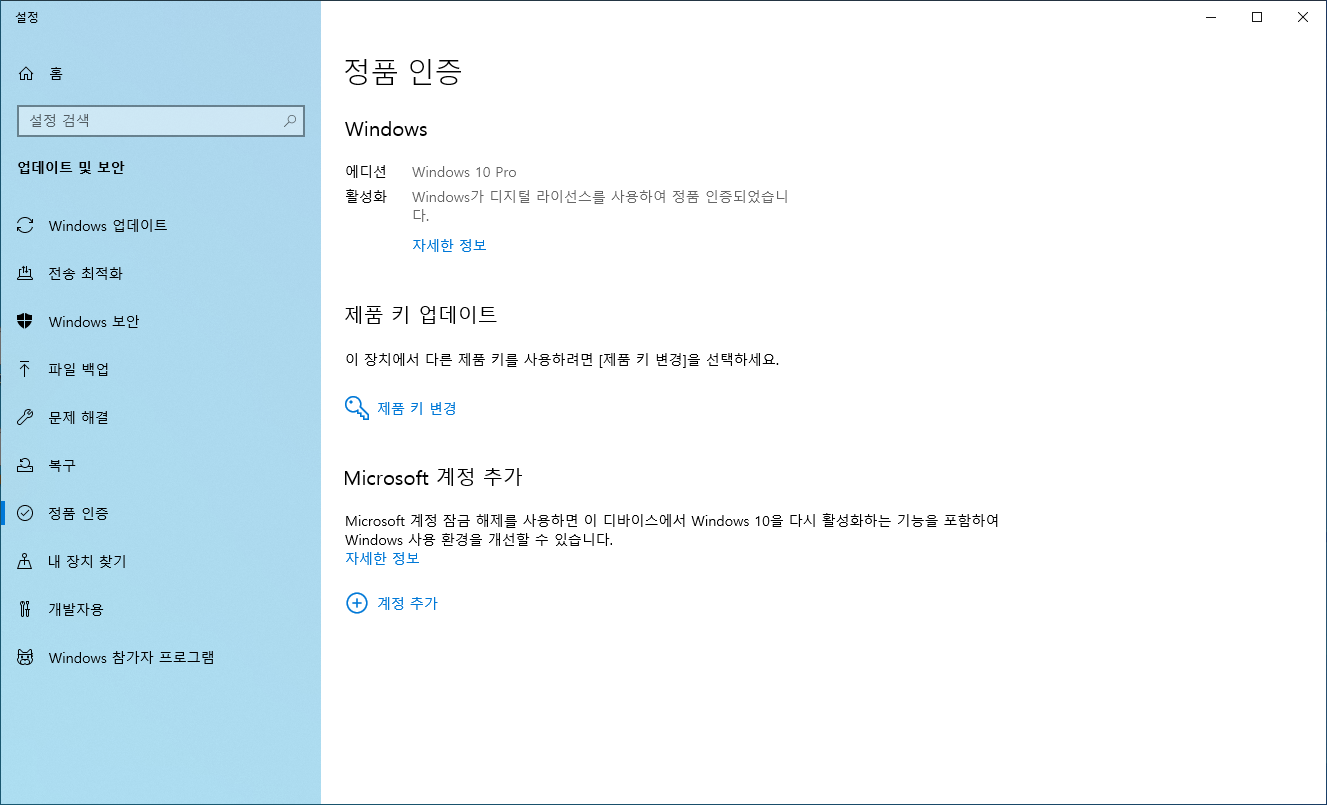This screenshot has width=1327, height=805.
Task: Click the Home icon in sidebar
Action: 26,74
